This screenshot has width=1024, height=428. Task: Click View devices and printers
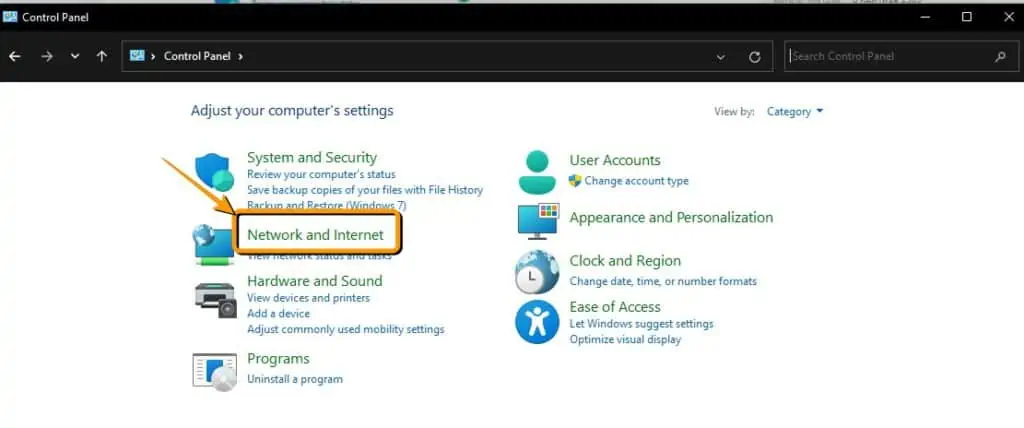coord(308,298)
